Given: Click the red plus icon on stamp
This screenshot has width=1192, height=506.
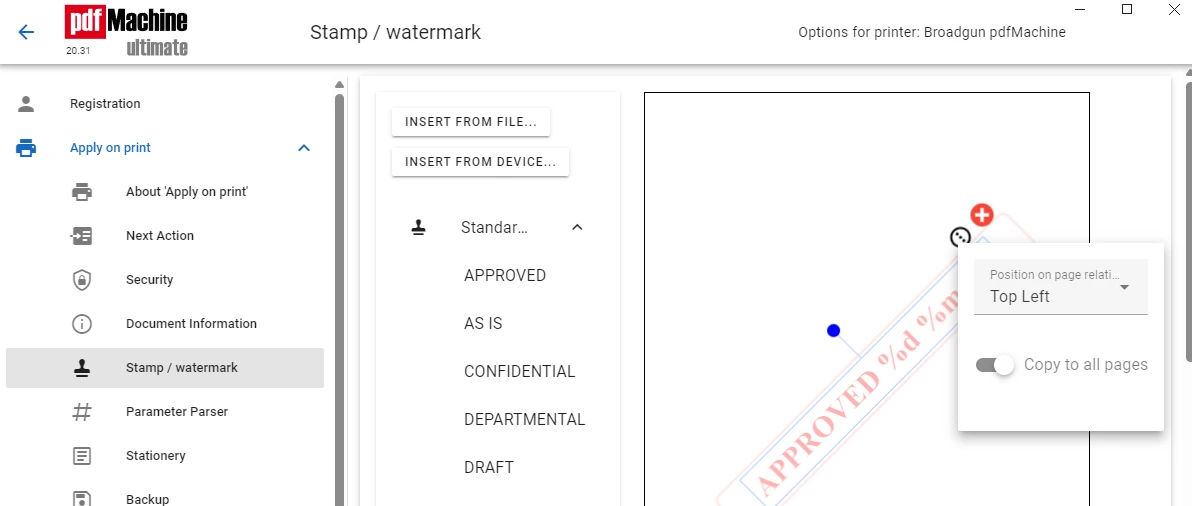Looking at the screenshot, I should click(x=982, y=215).
